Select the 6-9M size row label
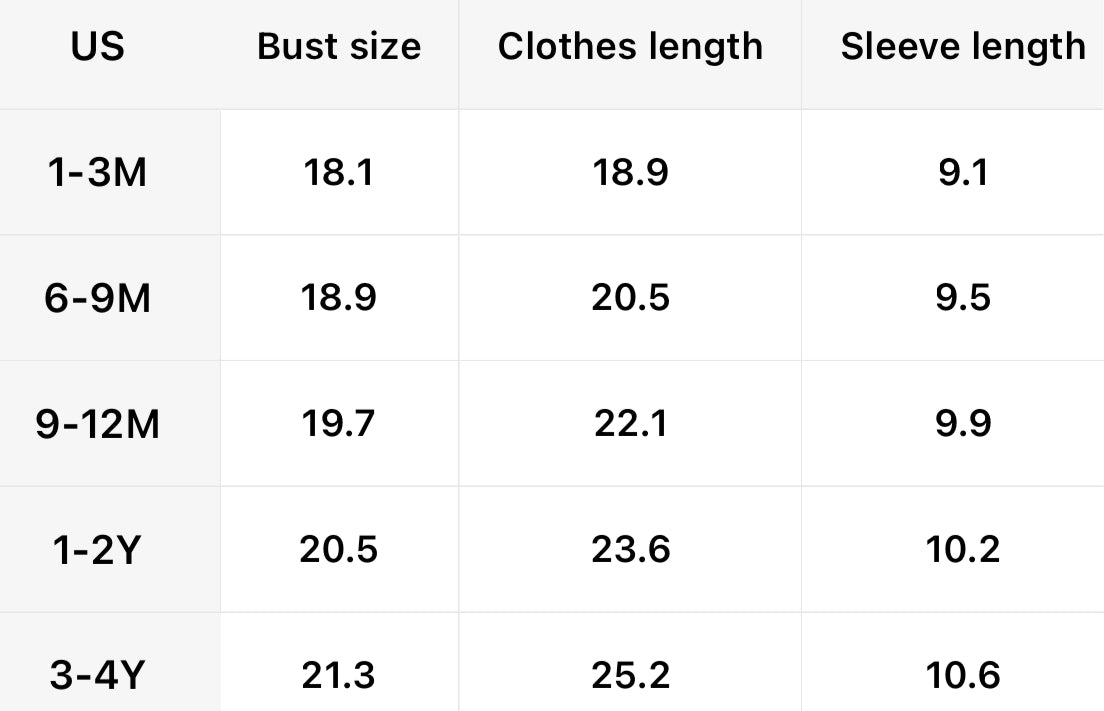The image size is (1104, 711). pos(97,298)
